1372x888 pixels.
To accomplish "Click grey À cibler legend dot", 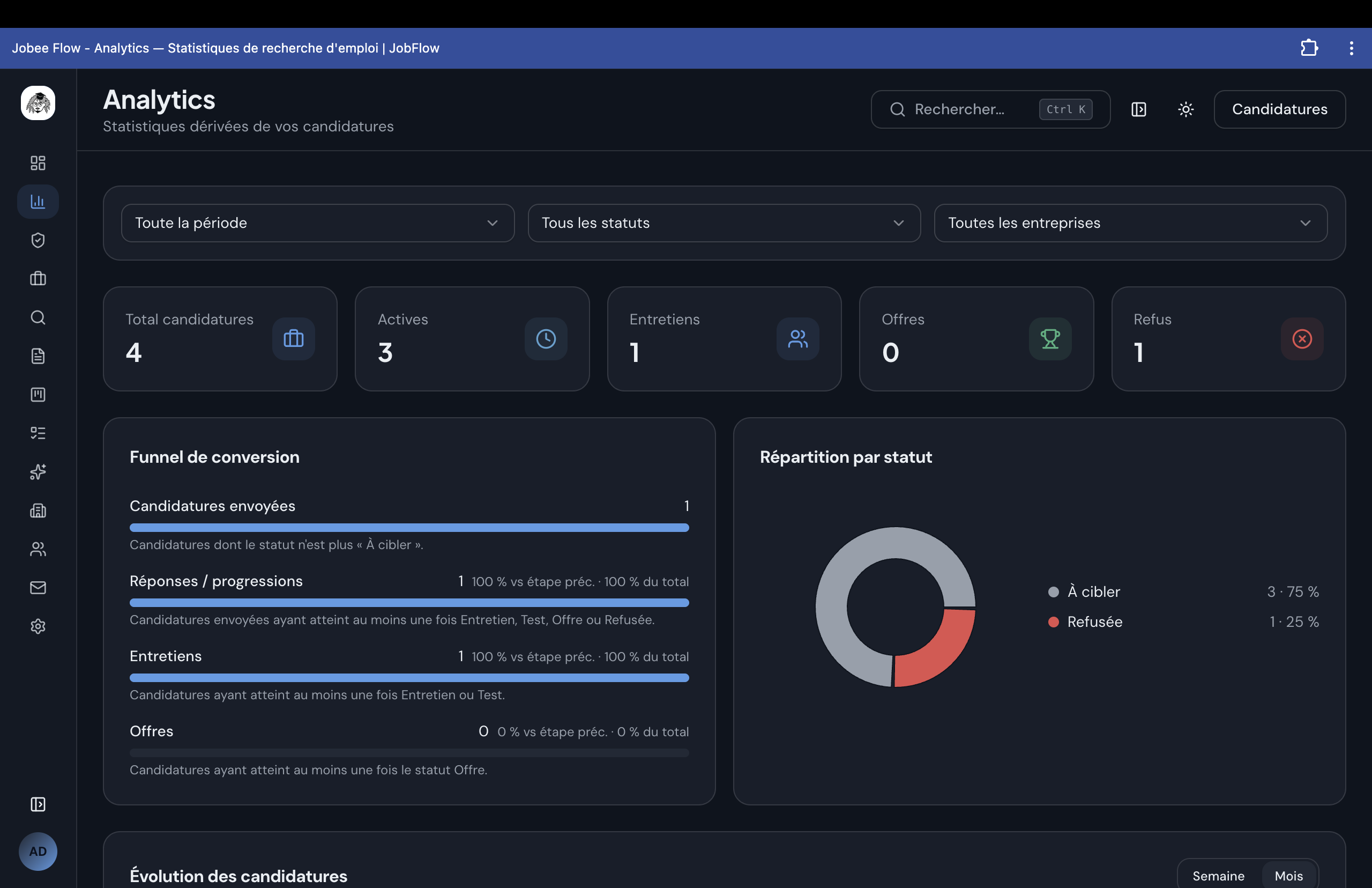I will [1053, 592].
